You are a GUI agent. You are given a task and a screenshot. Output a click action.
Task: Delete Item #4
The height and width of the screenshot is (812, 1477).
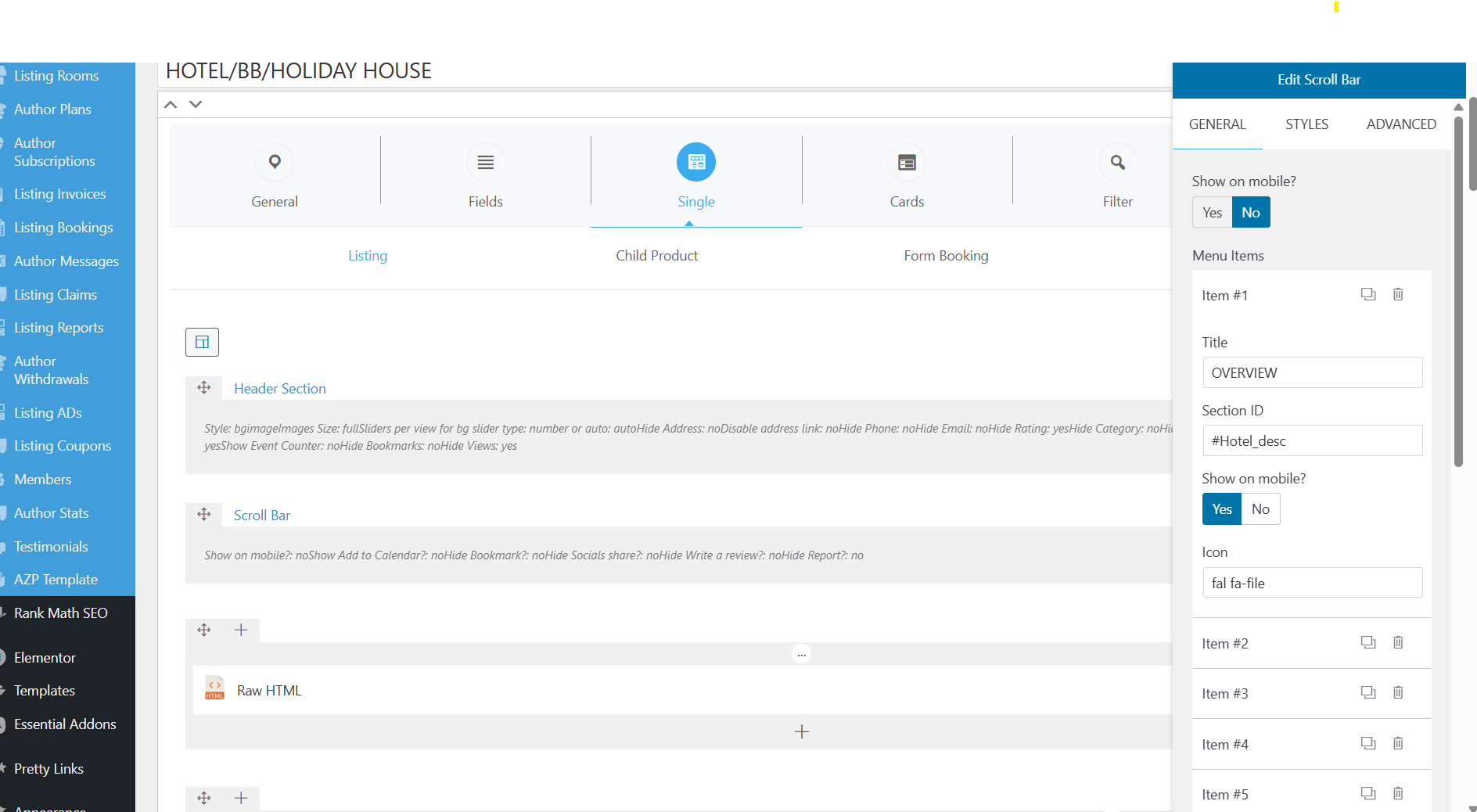1398,743
